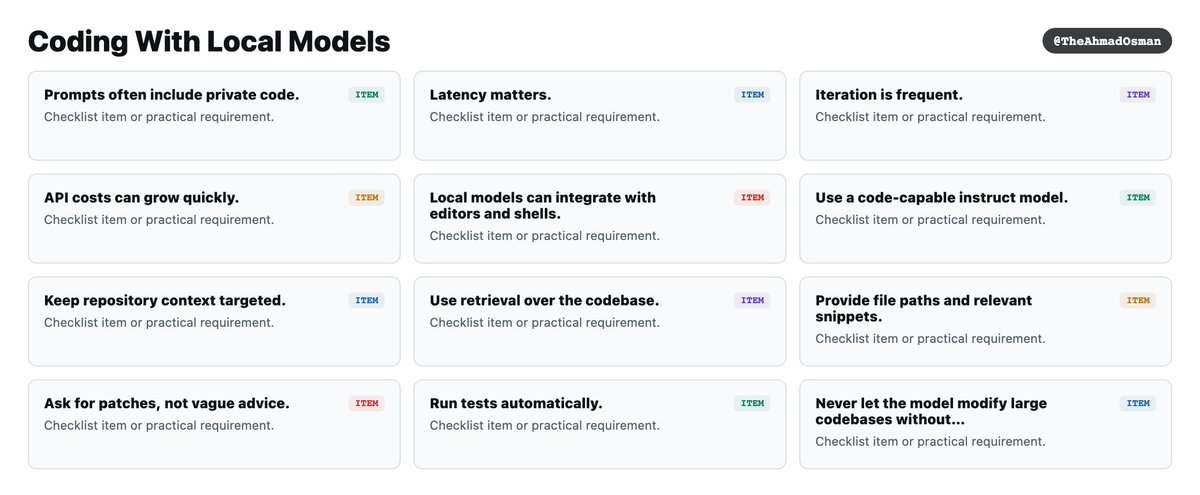Open the 'Latency matters' card title
This screenshot has height=495, width=1200.
(490, 95)
